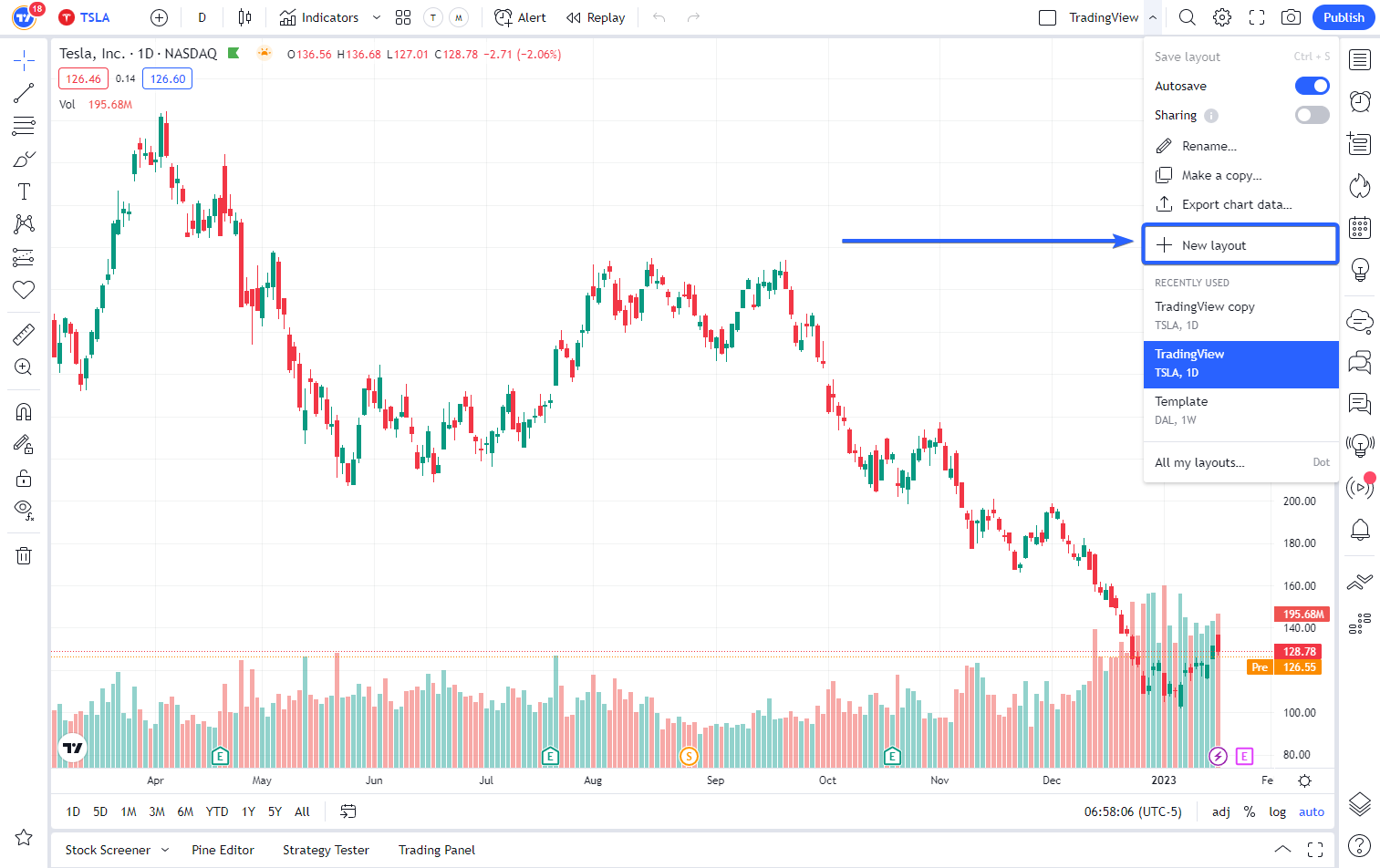
Task: Click the Publish button
Action: tap(1344, 17)
